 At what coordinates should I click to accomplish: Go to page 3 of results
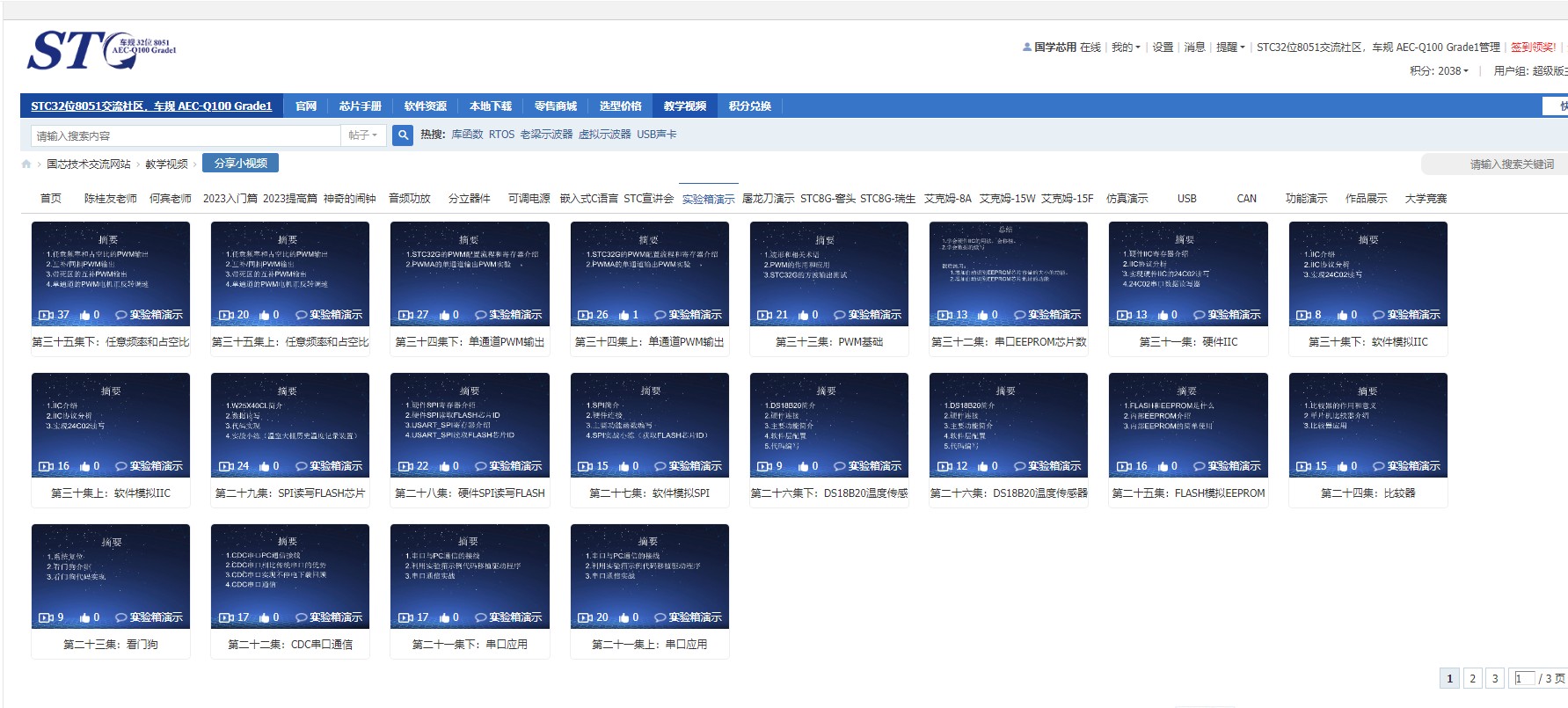click(x=1495, y=678)
